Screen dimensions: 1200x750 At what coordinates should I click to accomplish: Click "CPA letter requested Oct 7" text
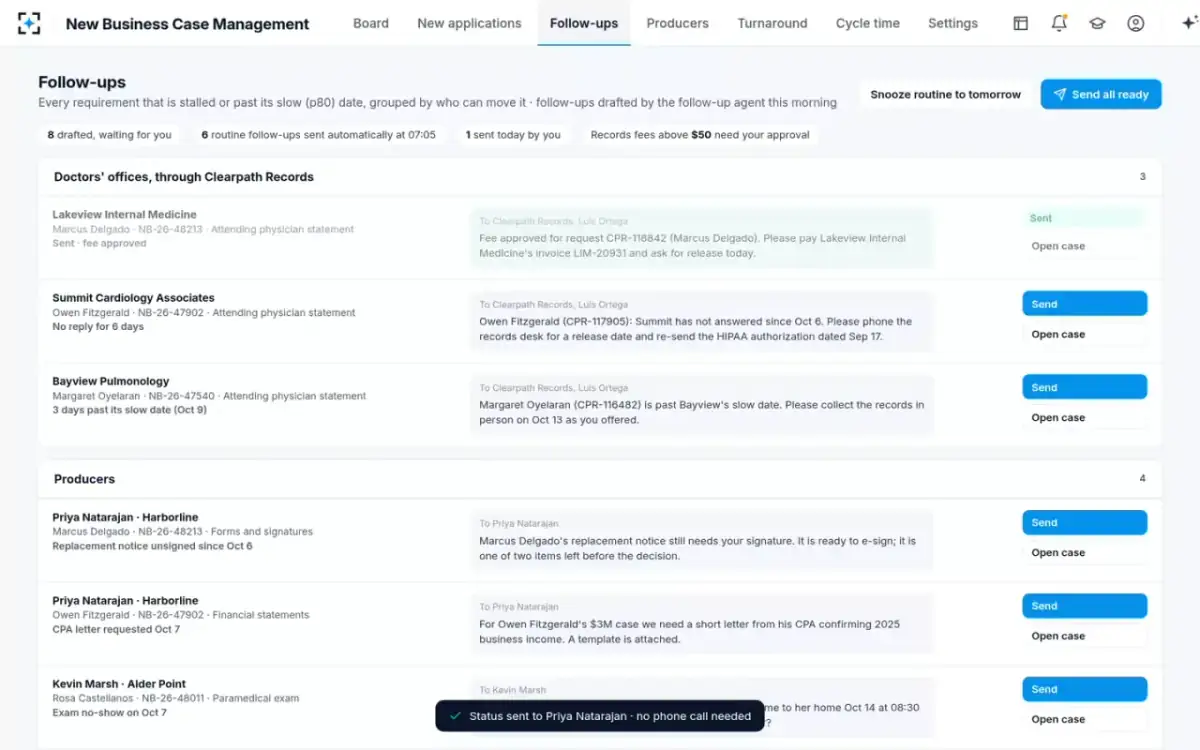pyautogui.click(x=116, y=630)
